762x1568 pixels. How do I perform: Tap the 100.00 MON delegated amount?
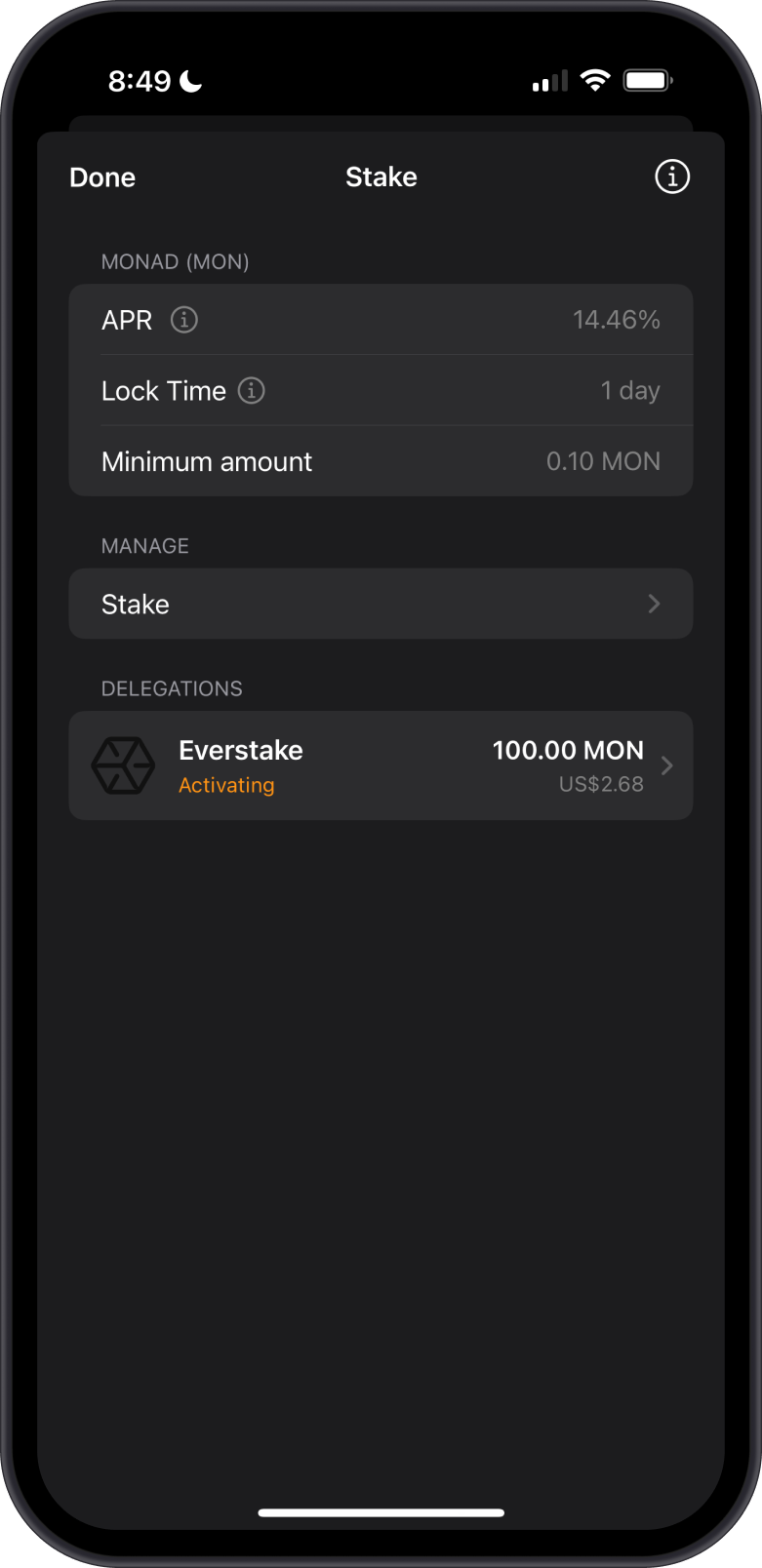pyautogui.click(x=568, y=750)
